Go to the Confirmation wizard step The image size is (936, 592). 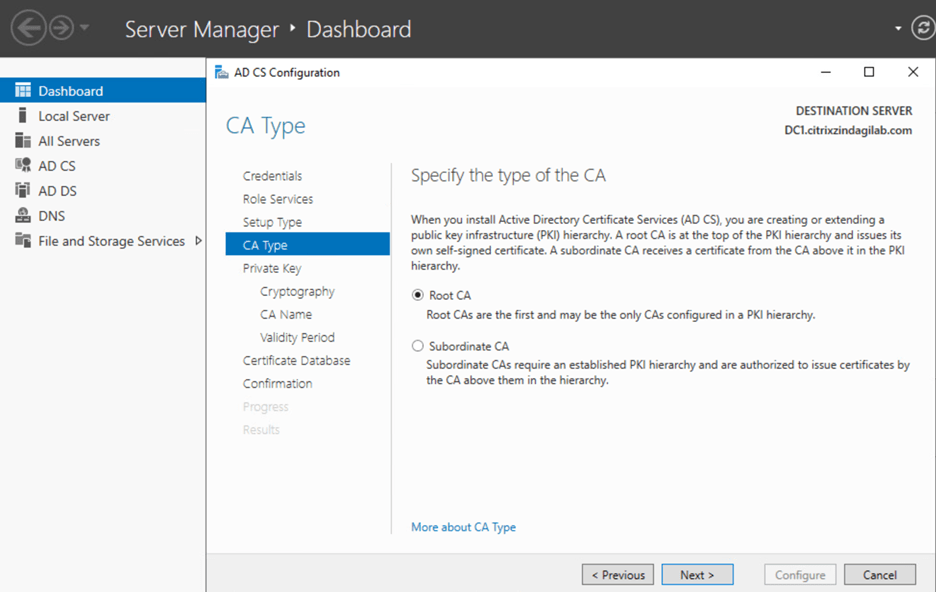pyautogui.click(x=278, y=383)
